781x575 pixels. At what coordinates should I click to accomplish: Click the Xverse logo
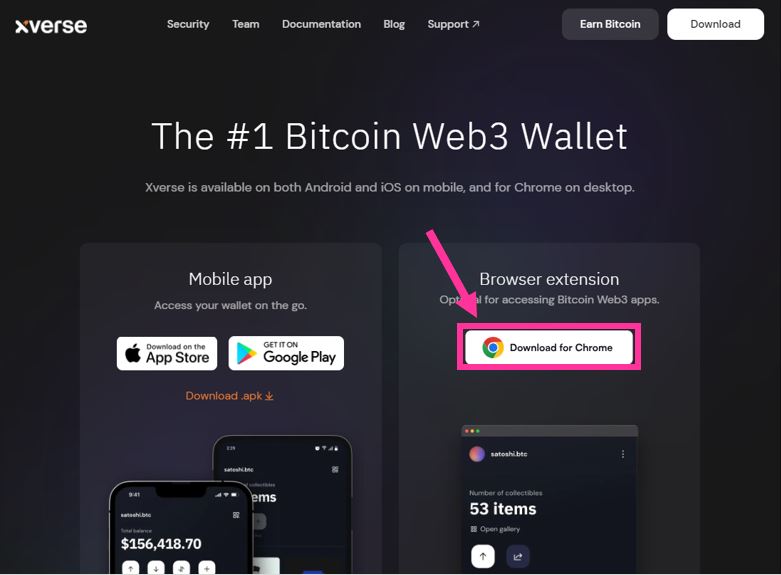point(51,25)
